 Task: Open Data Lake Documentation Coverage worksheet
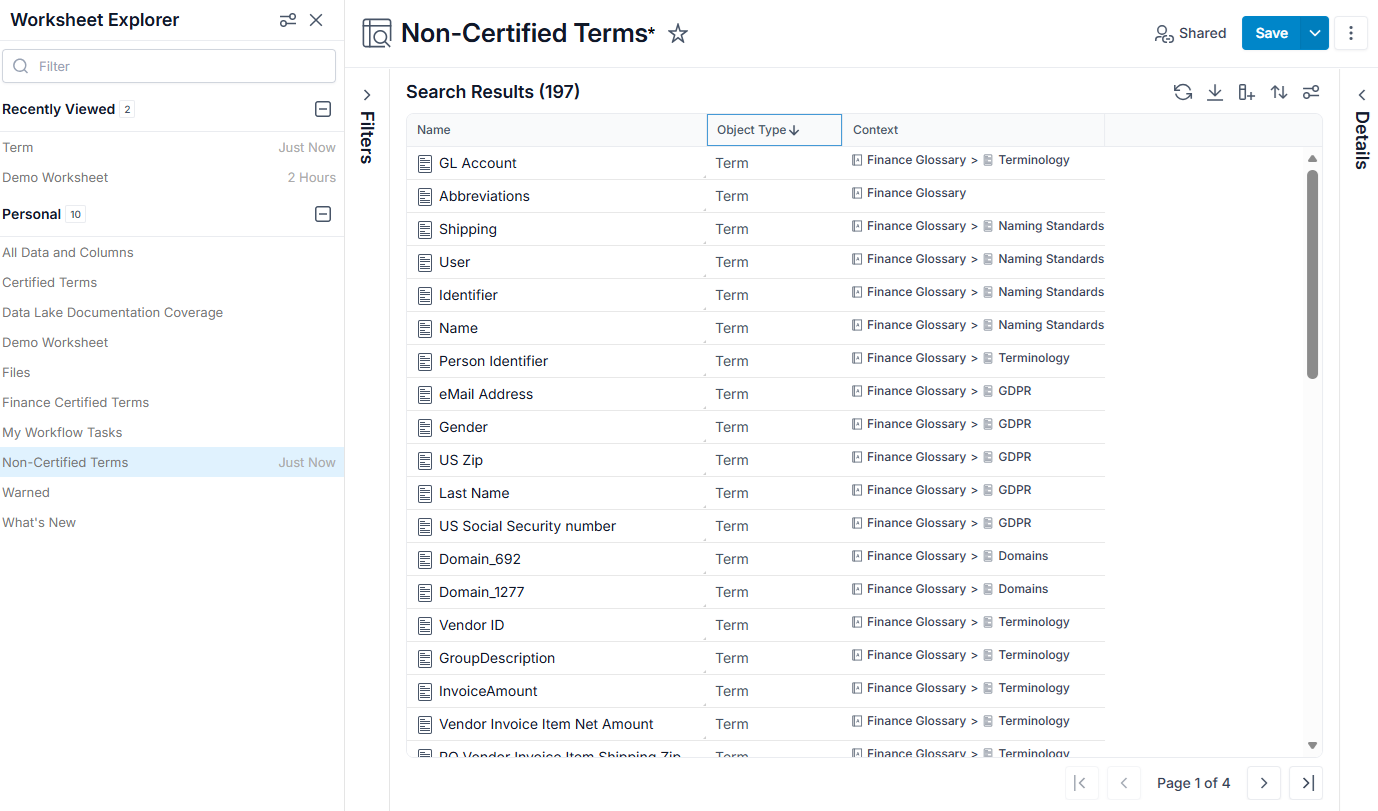(112, 312)
